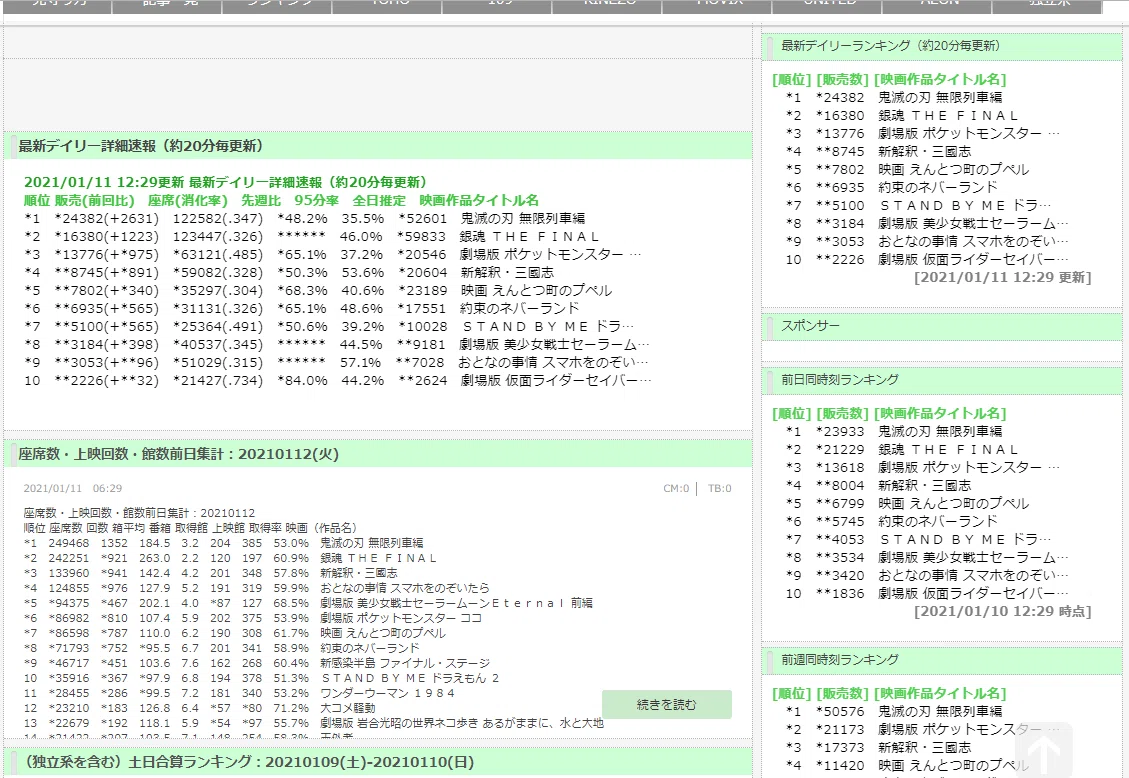Click **9181 estimate for セーラームーン row
Image resolution: width=1129 pixels, height=778 pixels.
(422, 344)
